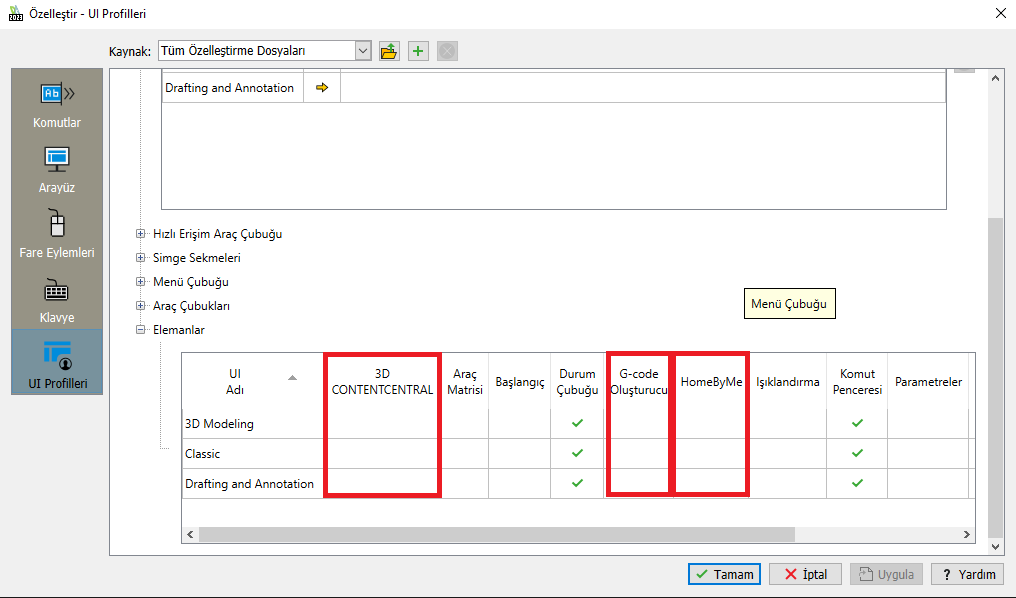Expand the Menü Çubuğu tree node
The image size is (1016, 598).
point(141,282)
